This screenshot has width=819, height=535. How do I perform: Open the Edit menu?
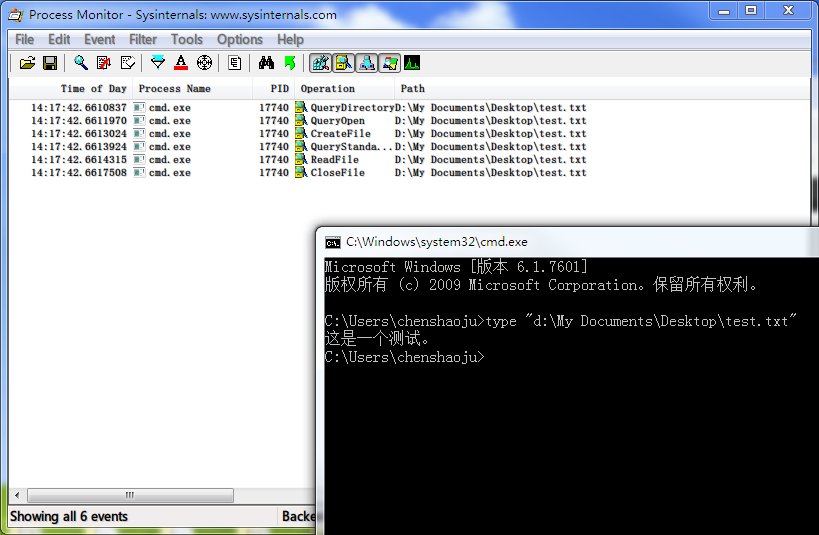[59, 40]
